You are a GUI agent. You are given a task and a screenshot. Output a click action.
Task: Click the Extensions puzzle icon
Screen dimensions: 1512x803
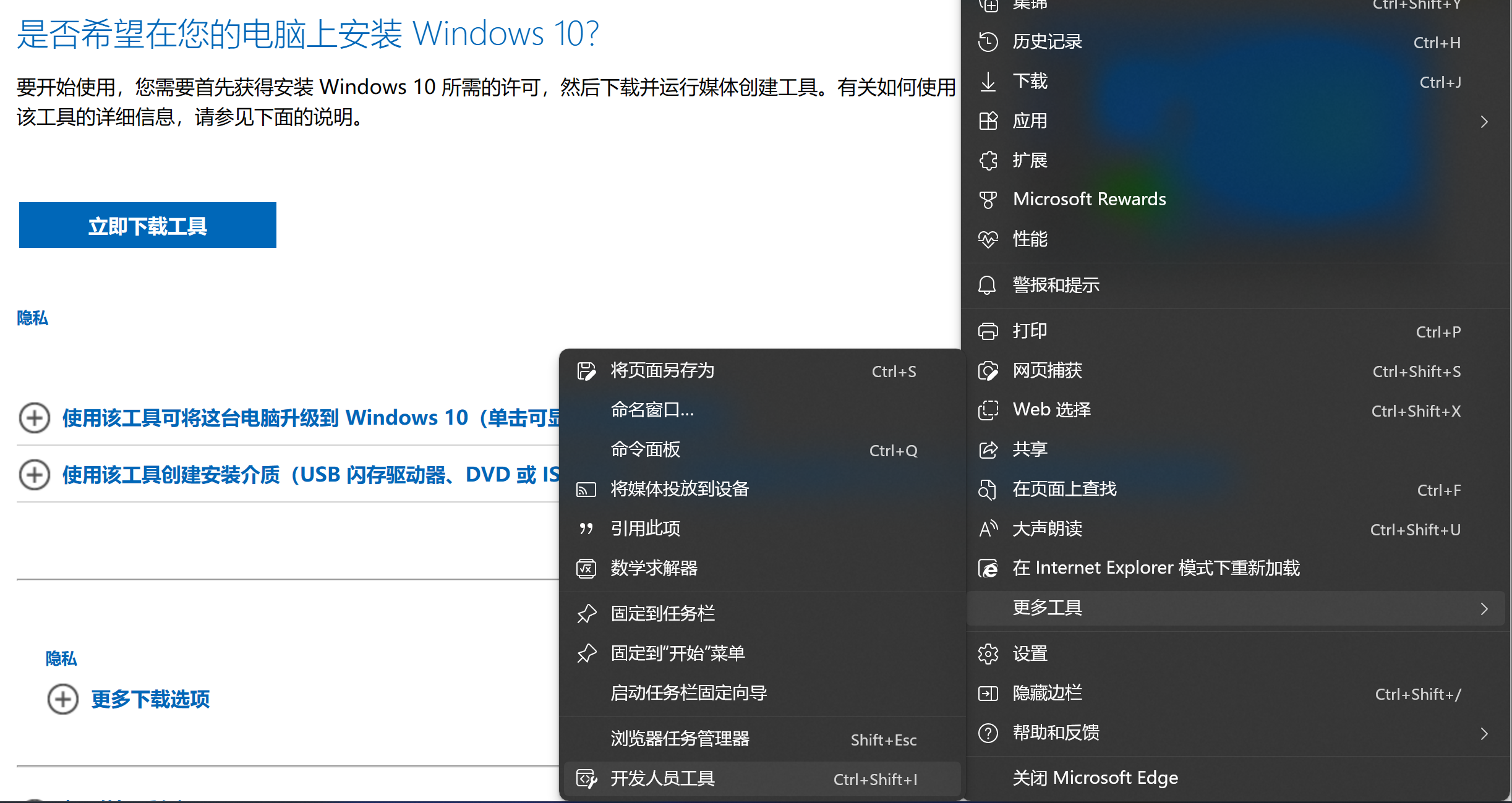point(988,161)
